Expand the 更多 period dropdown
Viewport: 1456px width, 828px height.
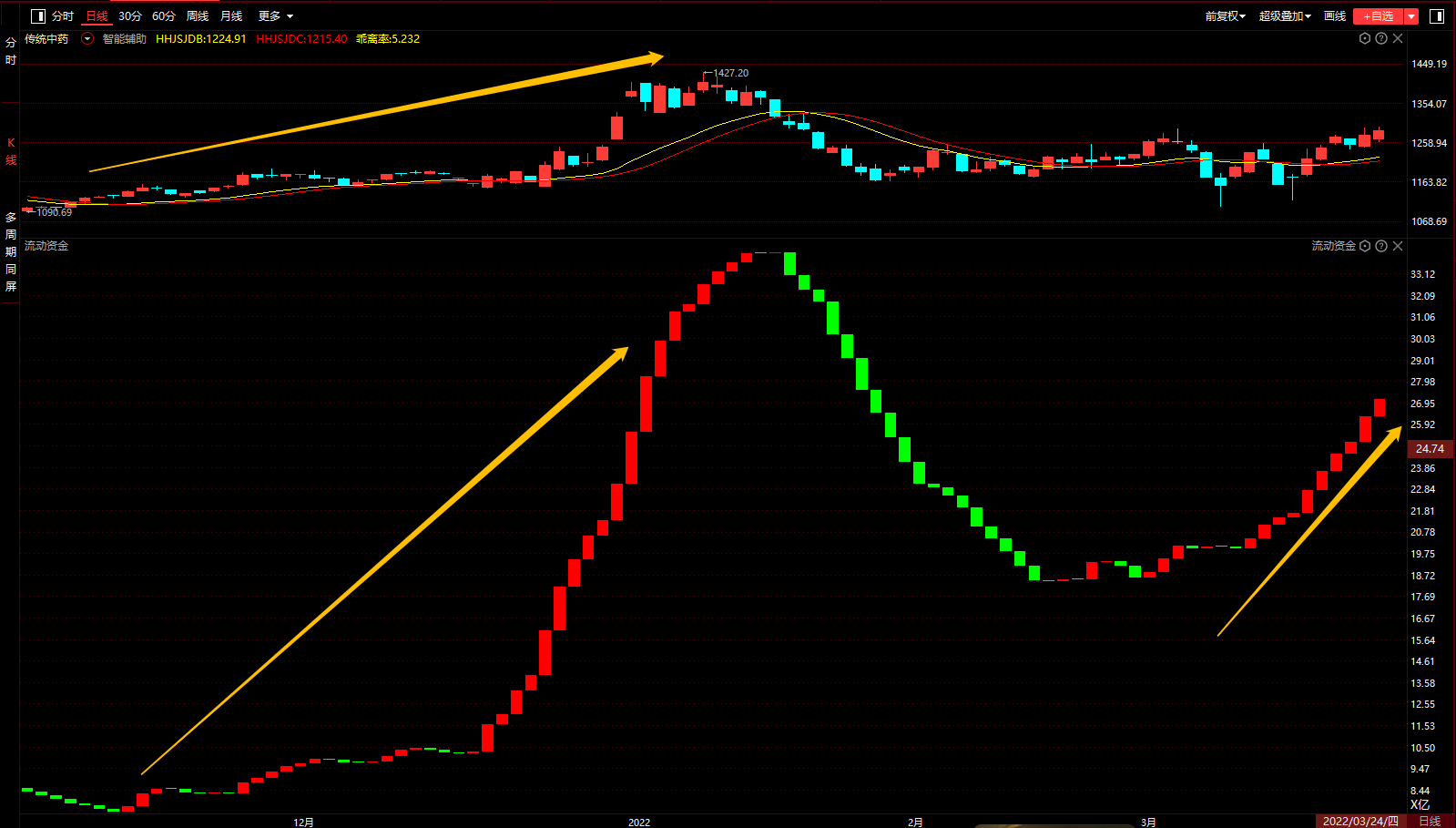(x=276, y=16)
